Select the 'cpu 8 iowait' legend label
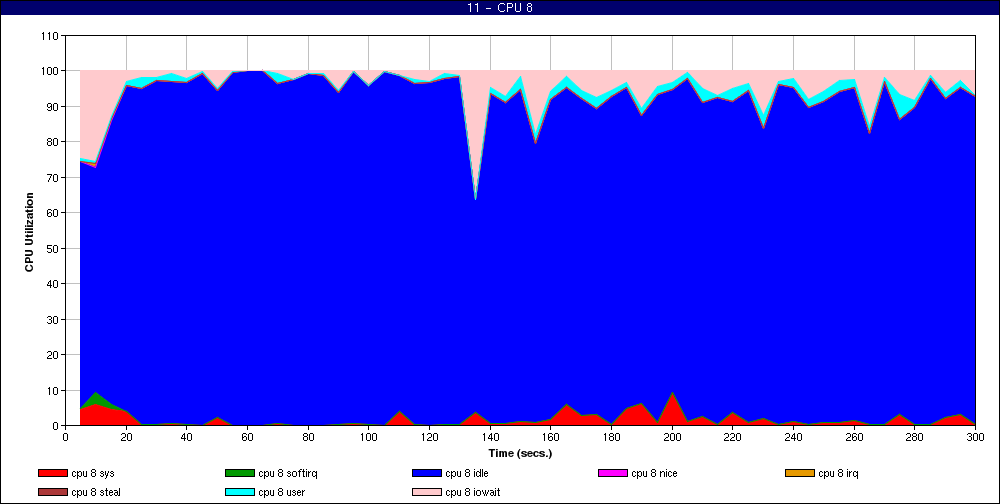Viewport: 1000px width, 504px height. tap(473, 493)
